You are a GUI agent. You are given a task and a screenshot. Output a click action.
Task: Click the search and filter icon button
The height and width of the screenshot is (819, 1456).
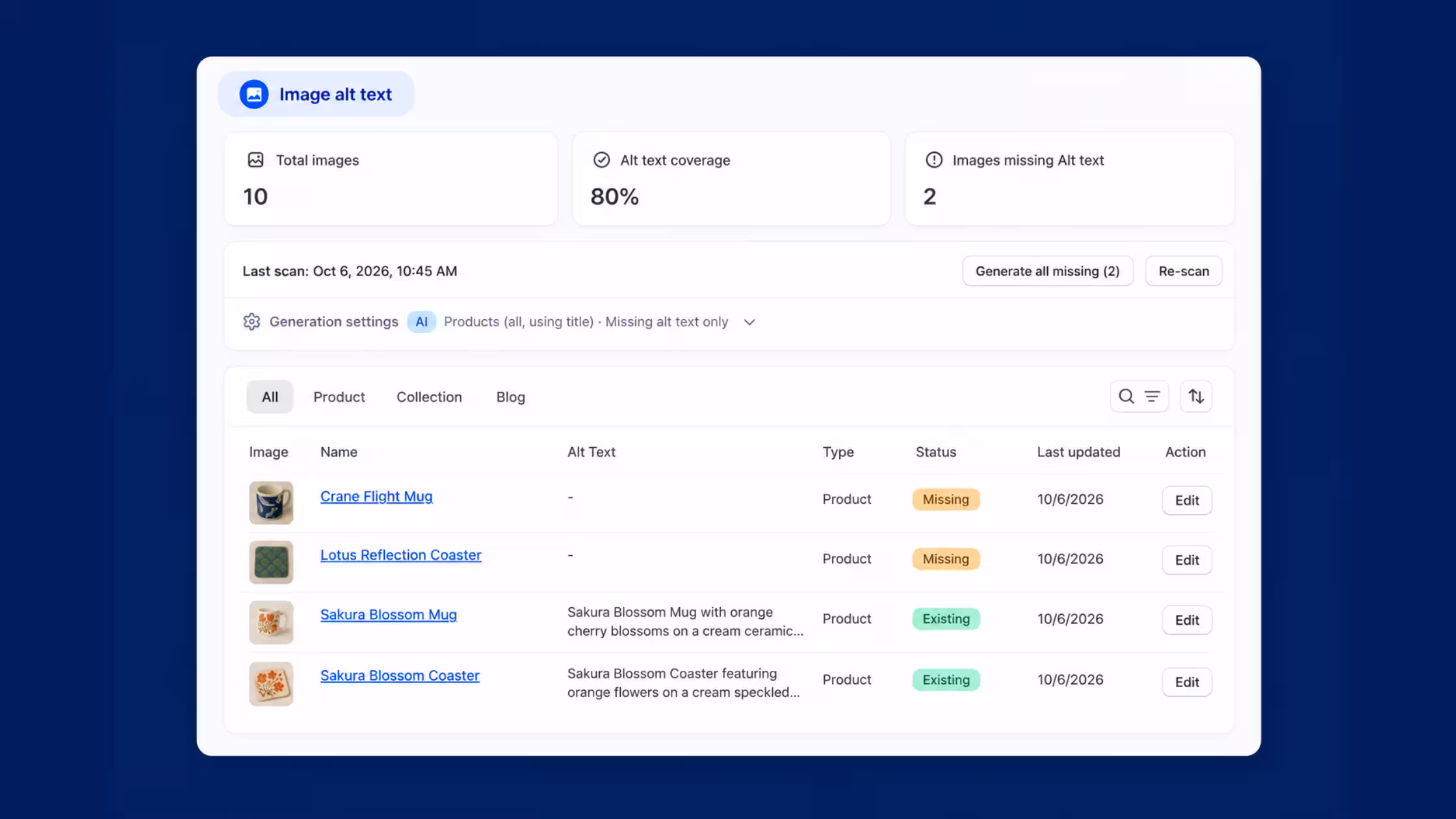1139,396
